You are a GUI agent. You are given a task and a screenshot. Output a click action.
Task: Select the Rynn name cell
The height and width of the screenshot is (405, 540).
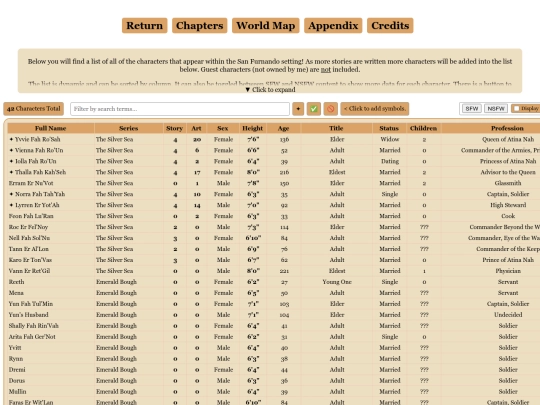(x=51, y=359)
